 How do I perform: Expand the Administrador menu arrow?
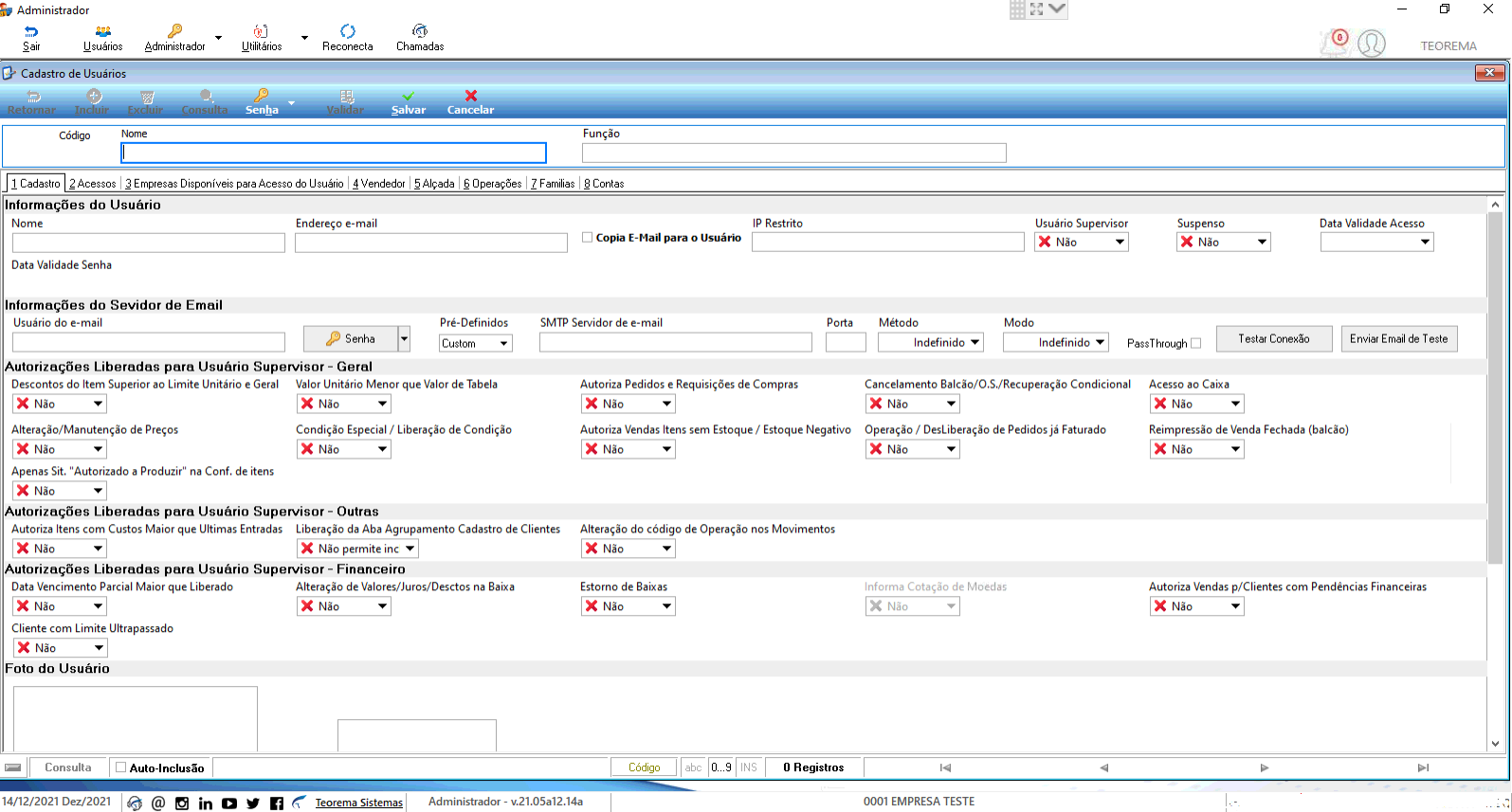tap(218, 38)
